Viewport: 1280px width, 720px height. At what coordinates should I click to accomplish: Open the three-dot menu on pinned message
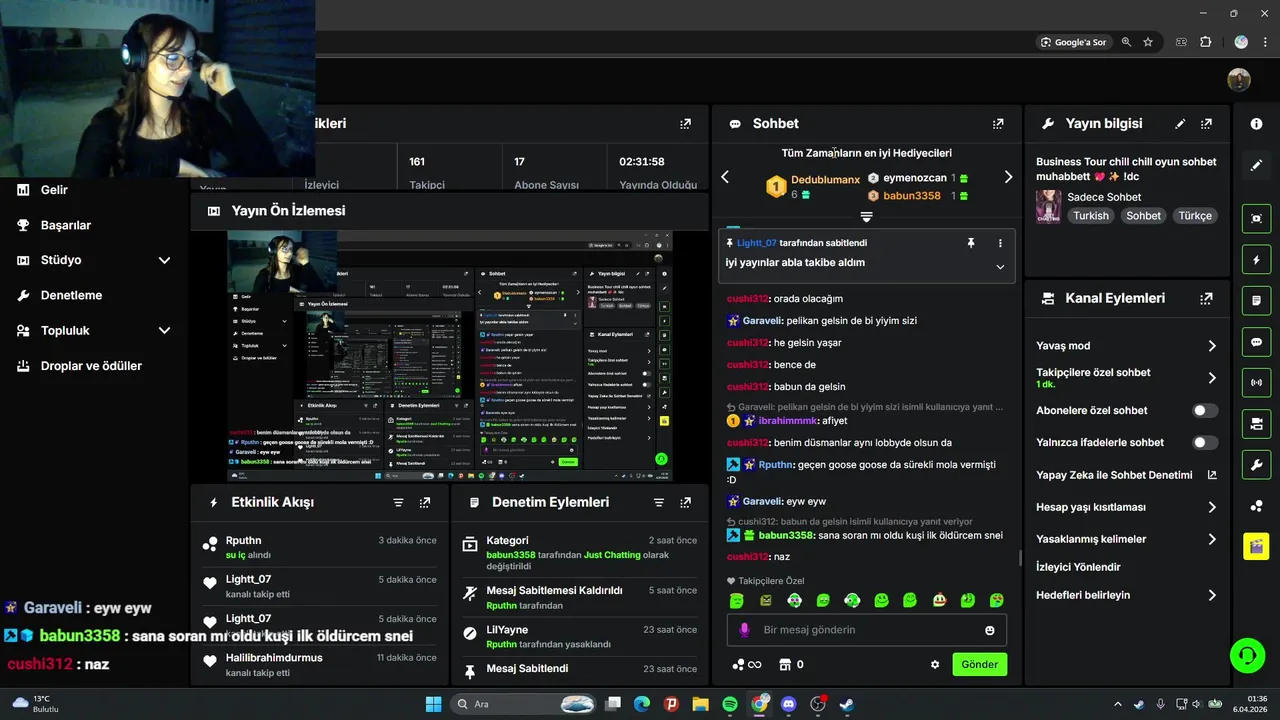pyautogui.click(x=1000, y=243)
